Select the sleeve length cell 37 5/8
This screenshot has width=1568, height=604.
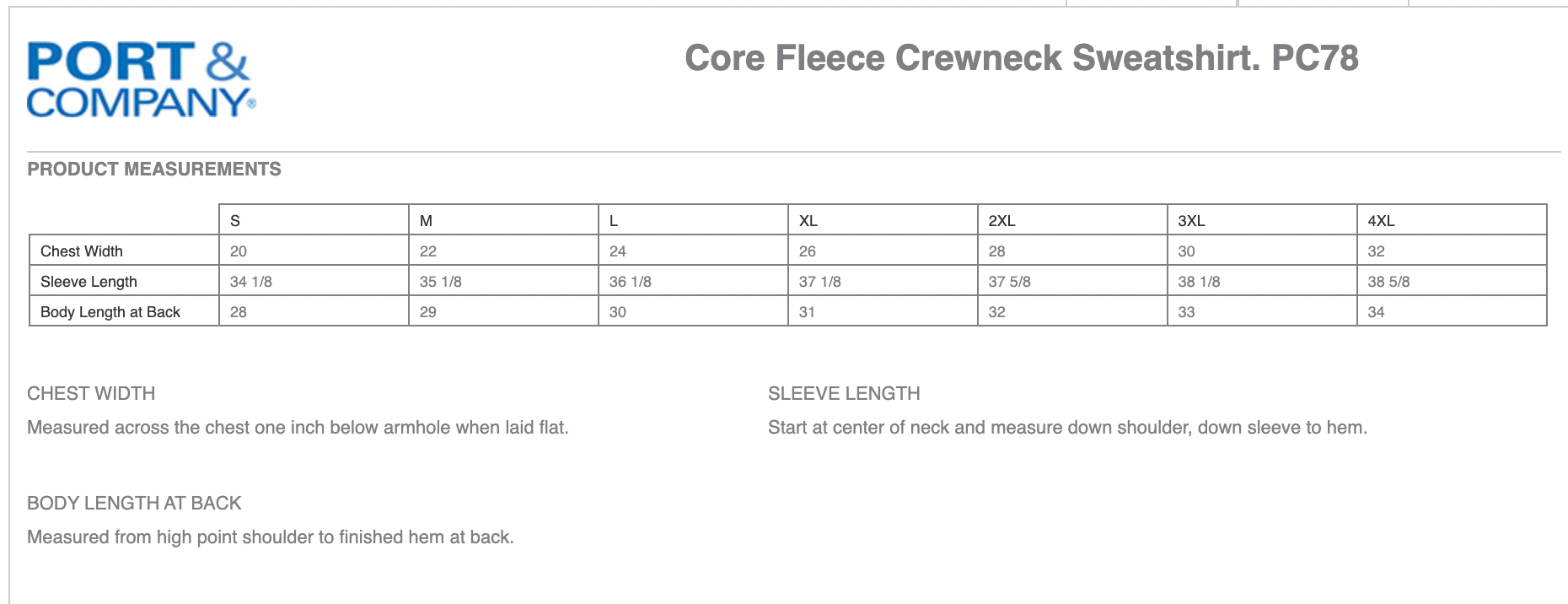pyautogui.click(x=1009, y=282)
